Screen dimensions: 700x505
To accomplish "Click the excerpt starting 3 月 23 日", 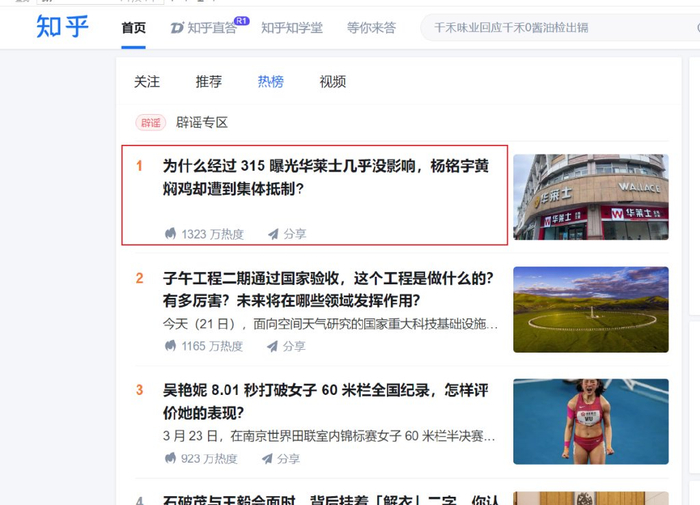I will point(329,436).
